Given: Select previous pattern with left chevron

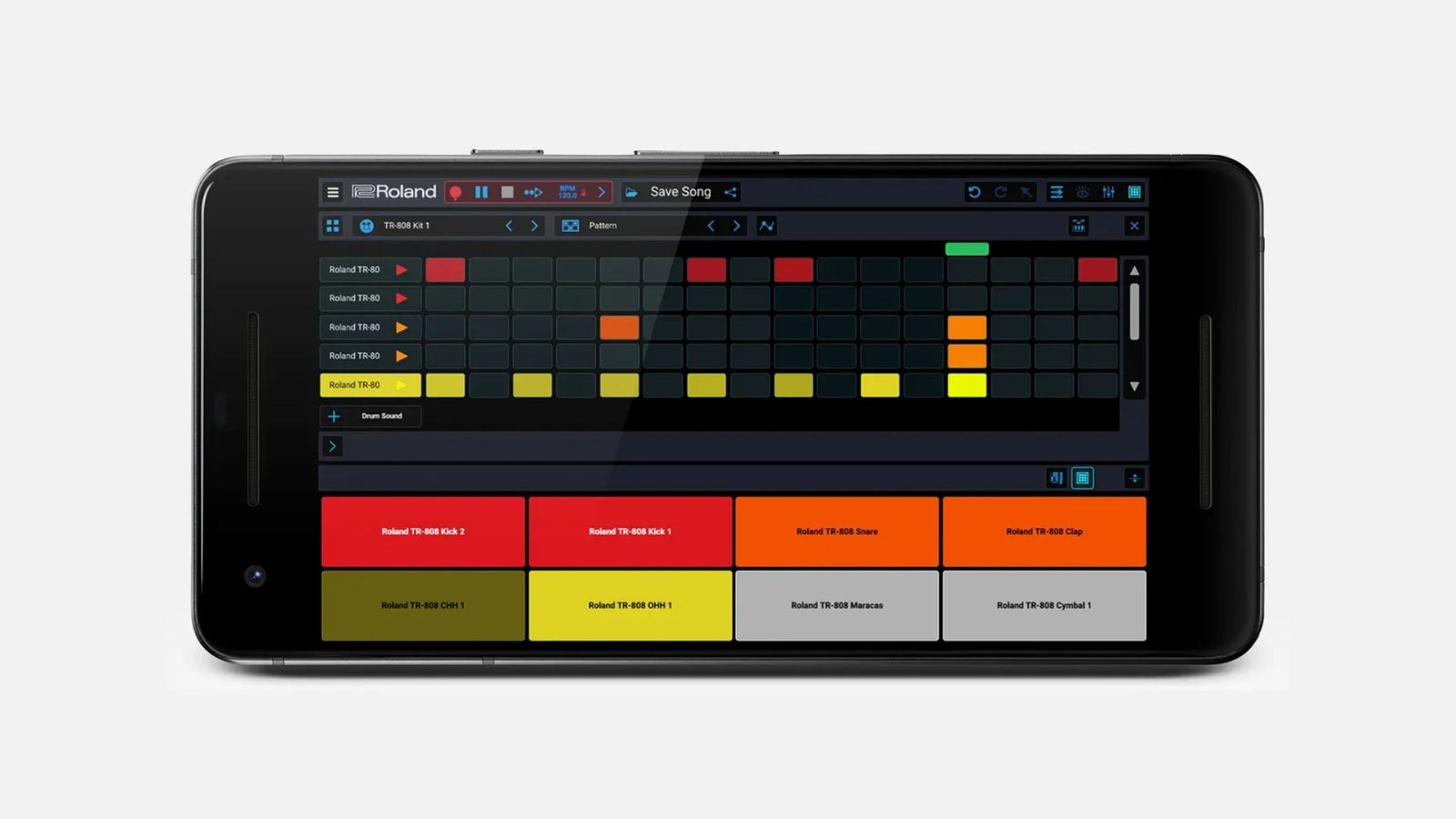Looking at the screenshot, I should point(712,226).
